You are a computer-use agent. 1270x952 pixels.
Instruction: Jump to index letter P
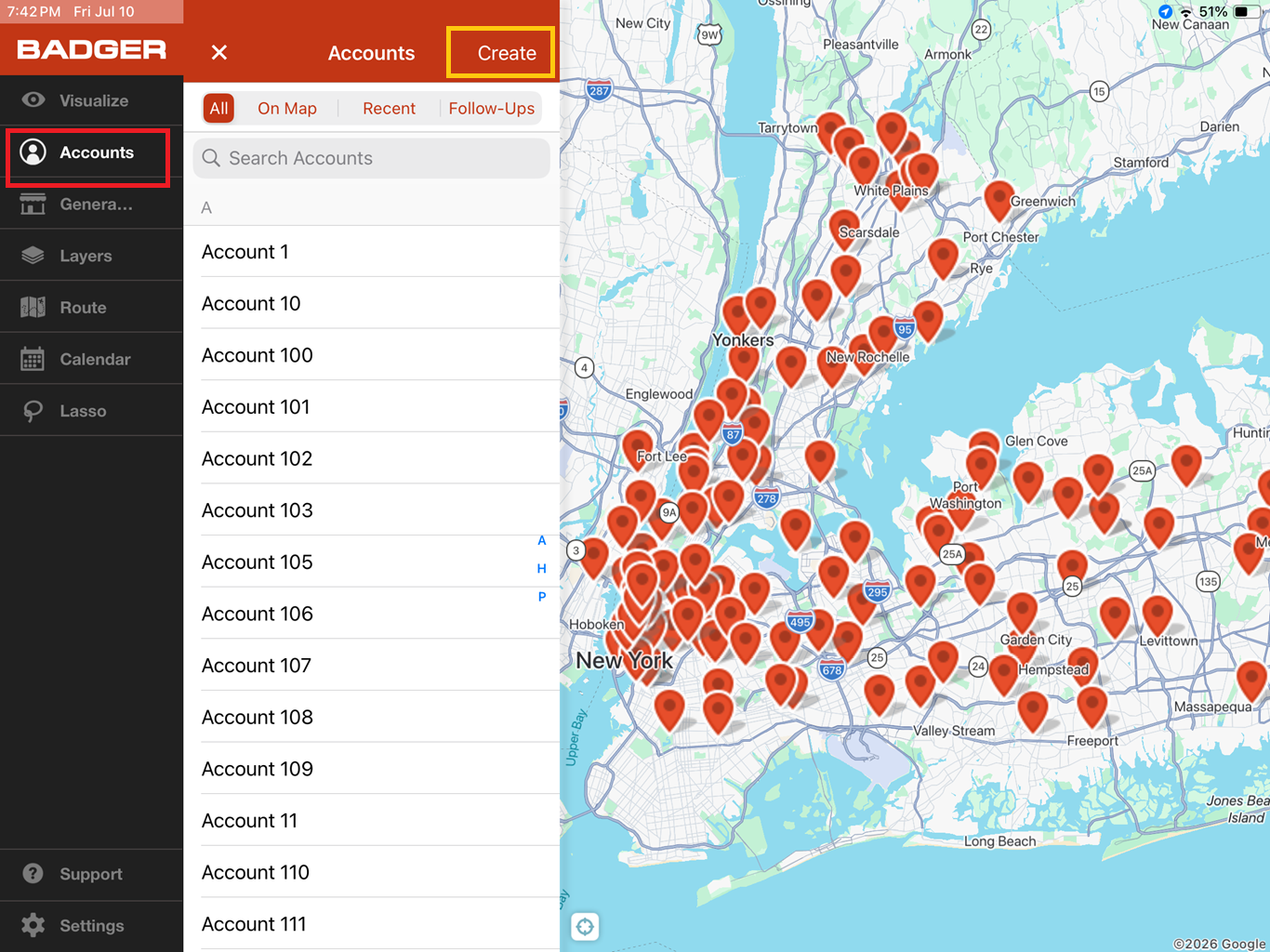tap(542, 596)
